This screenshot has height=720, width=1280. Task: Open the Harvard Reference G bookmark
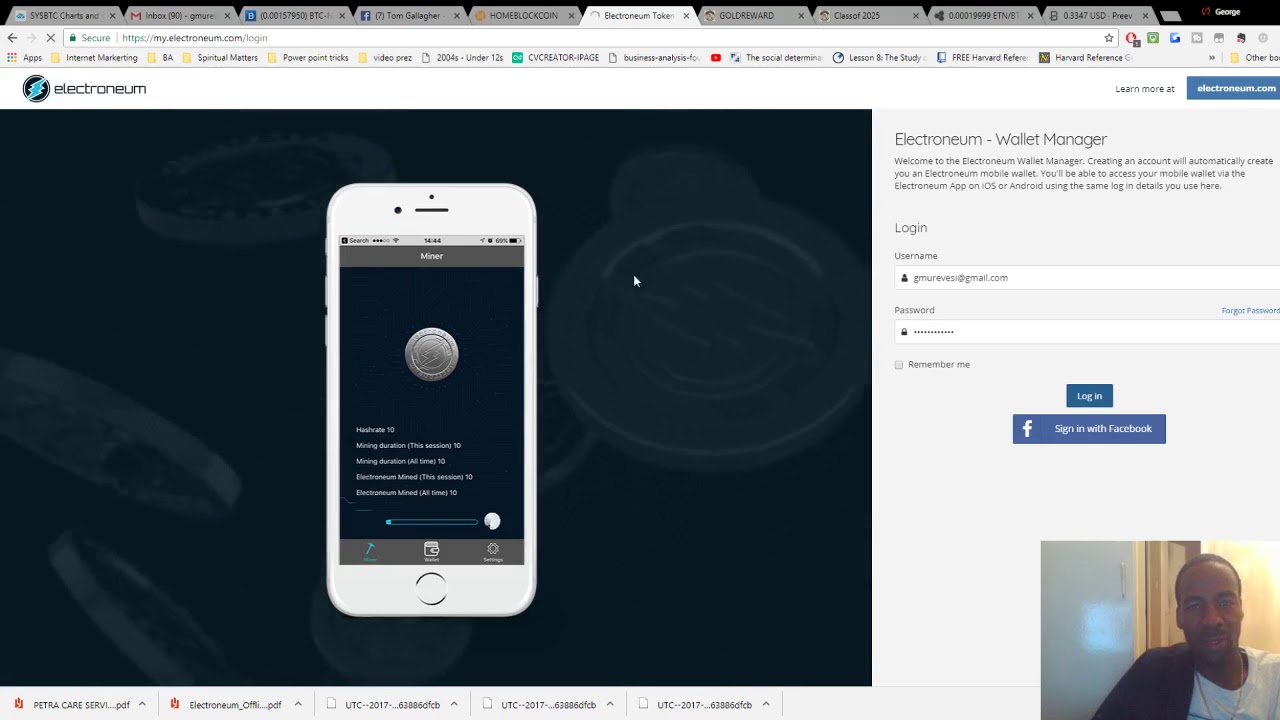click(x=1086, y=58)
